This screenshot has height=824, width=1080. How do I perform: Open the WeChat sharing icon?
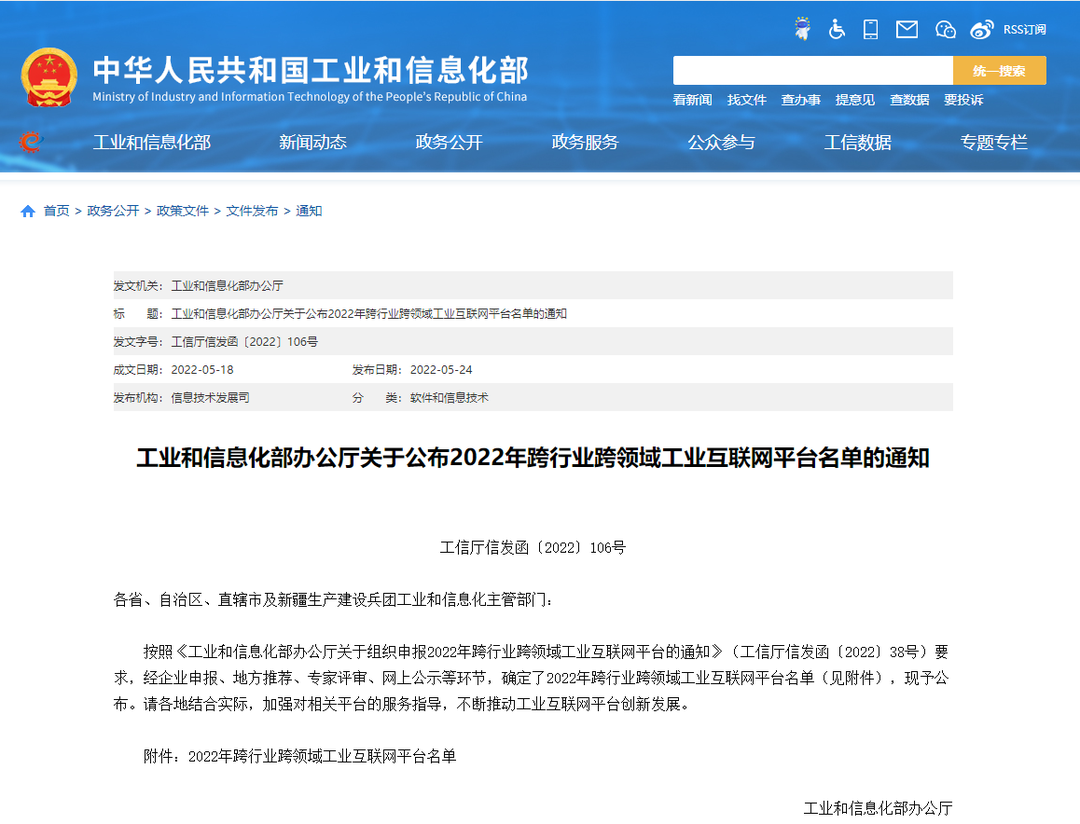click(x=944, y=29)
